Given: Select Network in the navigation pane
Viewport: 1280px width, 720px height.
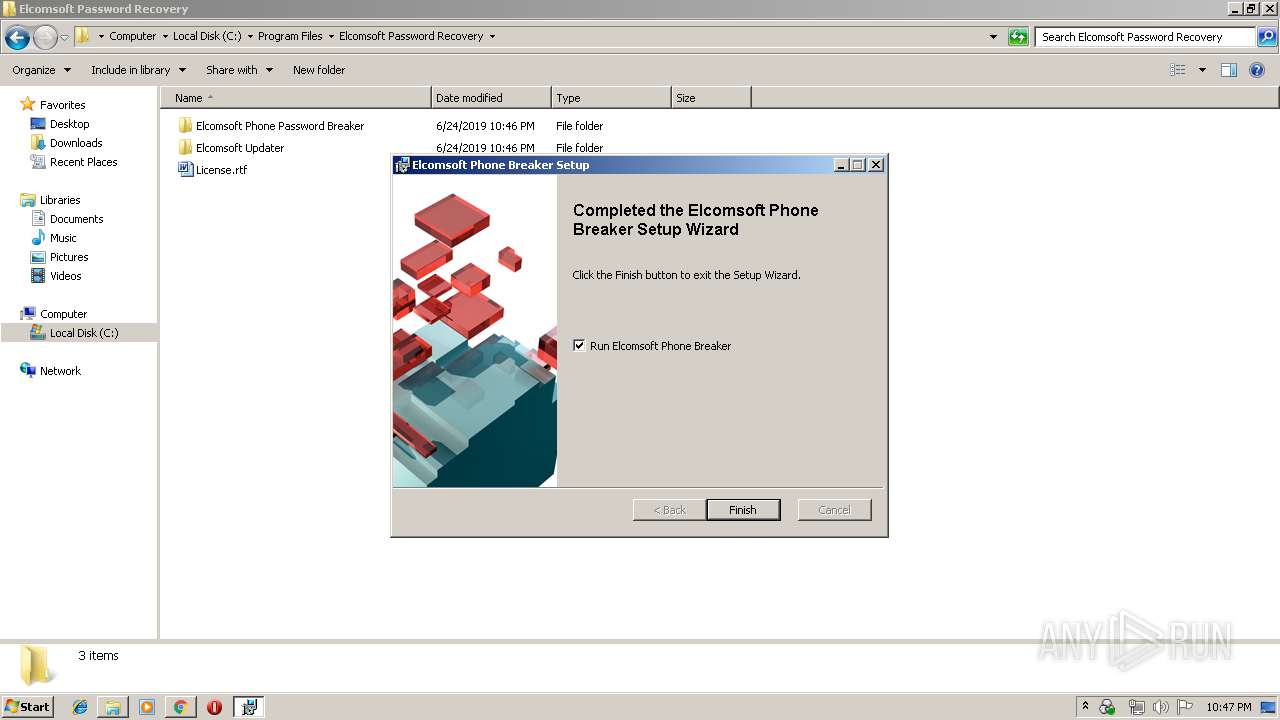Looking at the screenshot, I should (x=50, y=371).
